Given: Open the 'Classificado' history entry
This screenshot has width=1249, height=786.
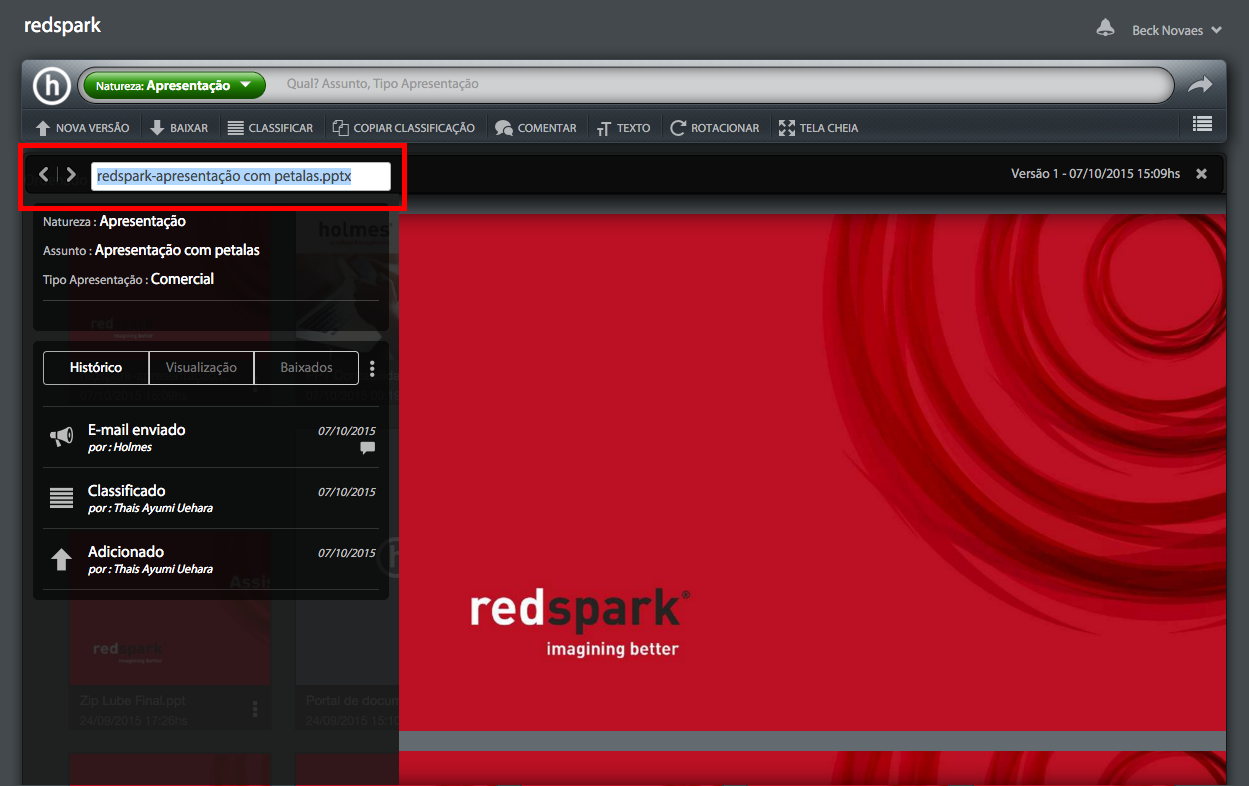Looking at the screenshot, I should point(212,498).
